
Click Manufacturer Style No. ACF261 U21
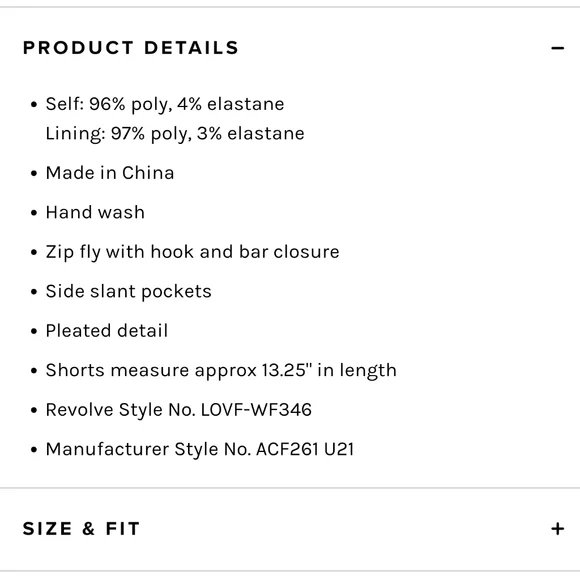point(199,449)
